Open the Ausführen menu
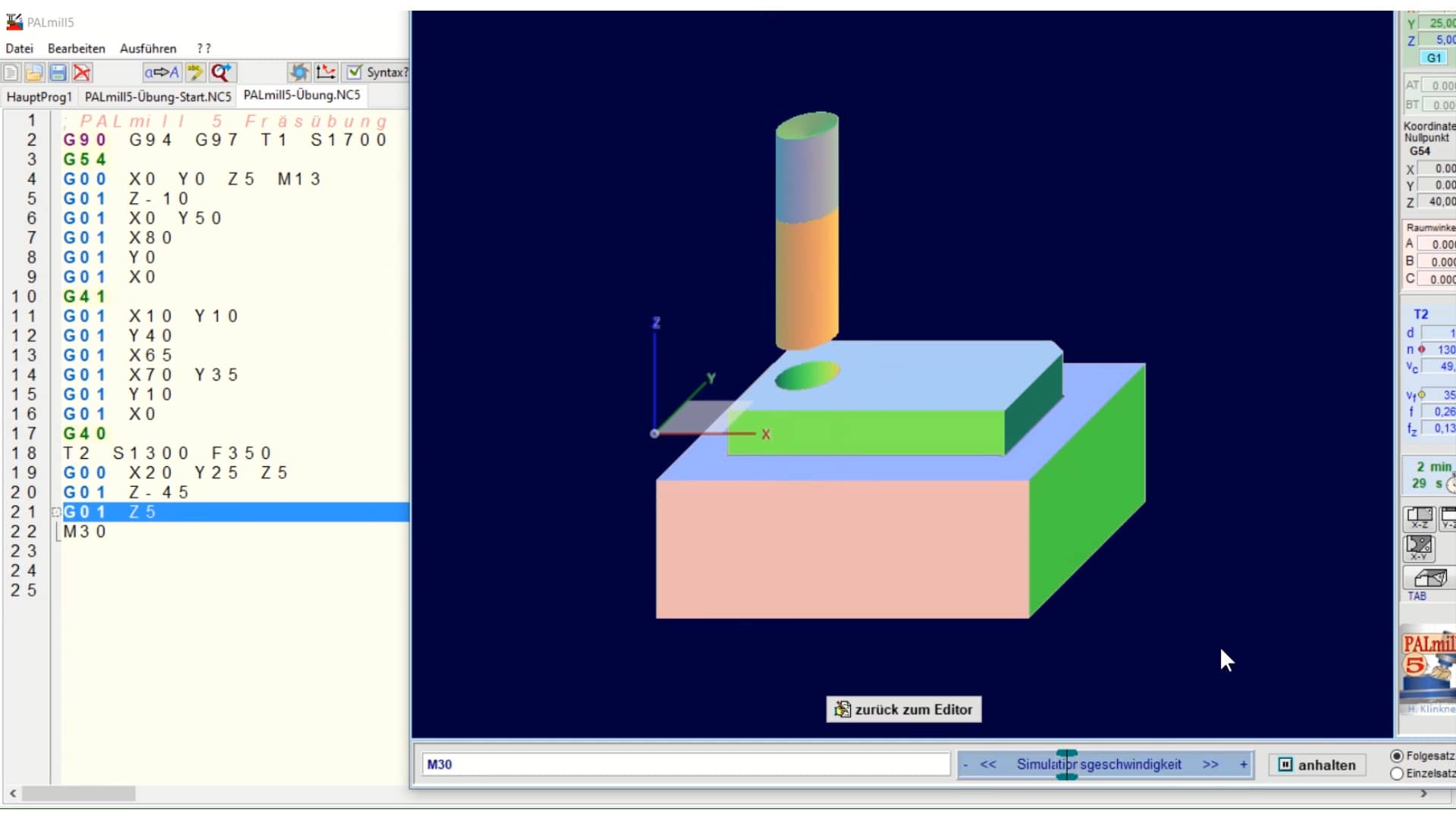 [148, 48]
